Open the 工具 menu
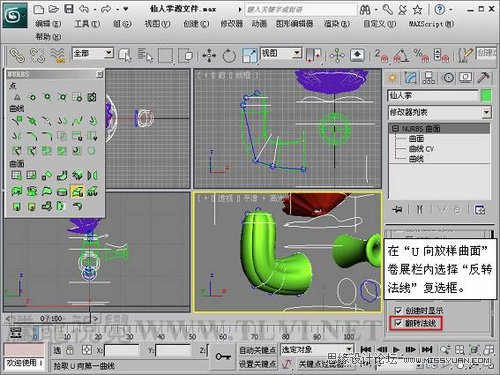Image resolution: width=500 pixels, height=375 pixels. (x=87, y=24)
